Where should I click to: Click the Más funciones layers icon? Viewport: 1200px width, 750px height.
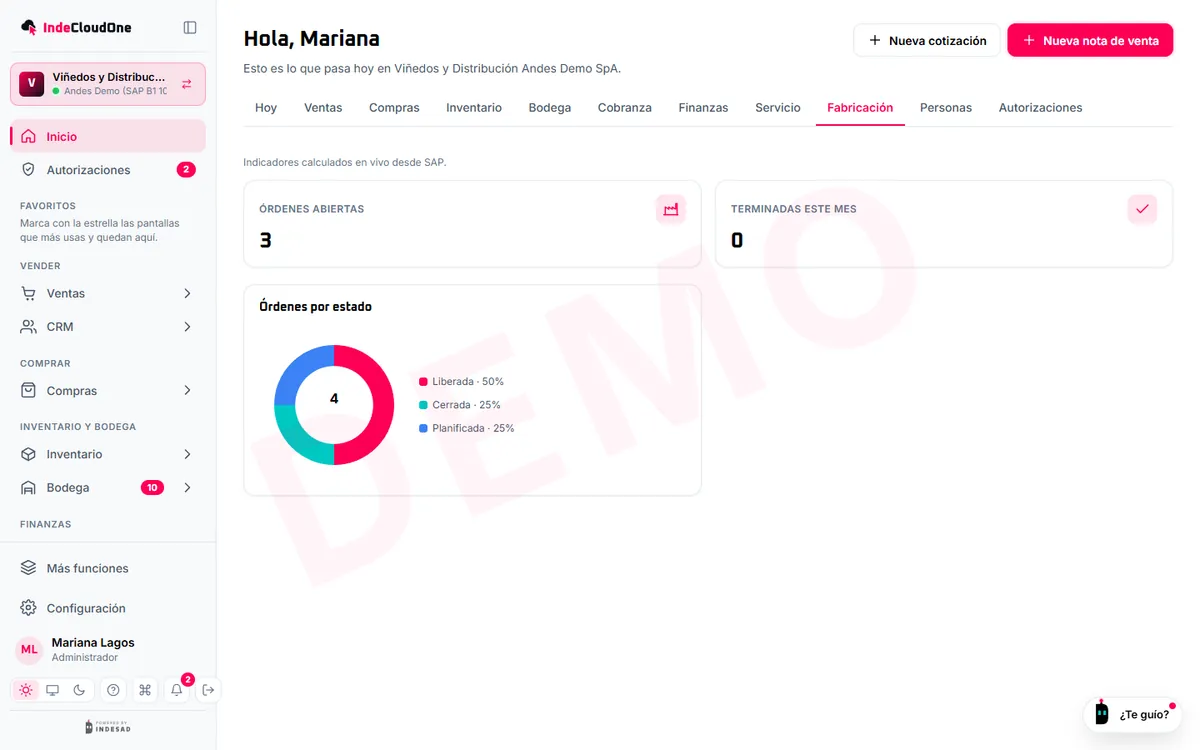tap(29, 568)
